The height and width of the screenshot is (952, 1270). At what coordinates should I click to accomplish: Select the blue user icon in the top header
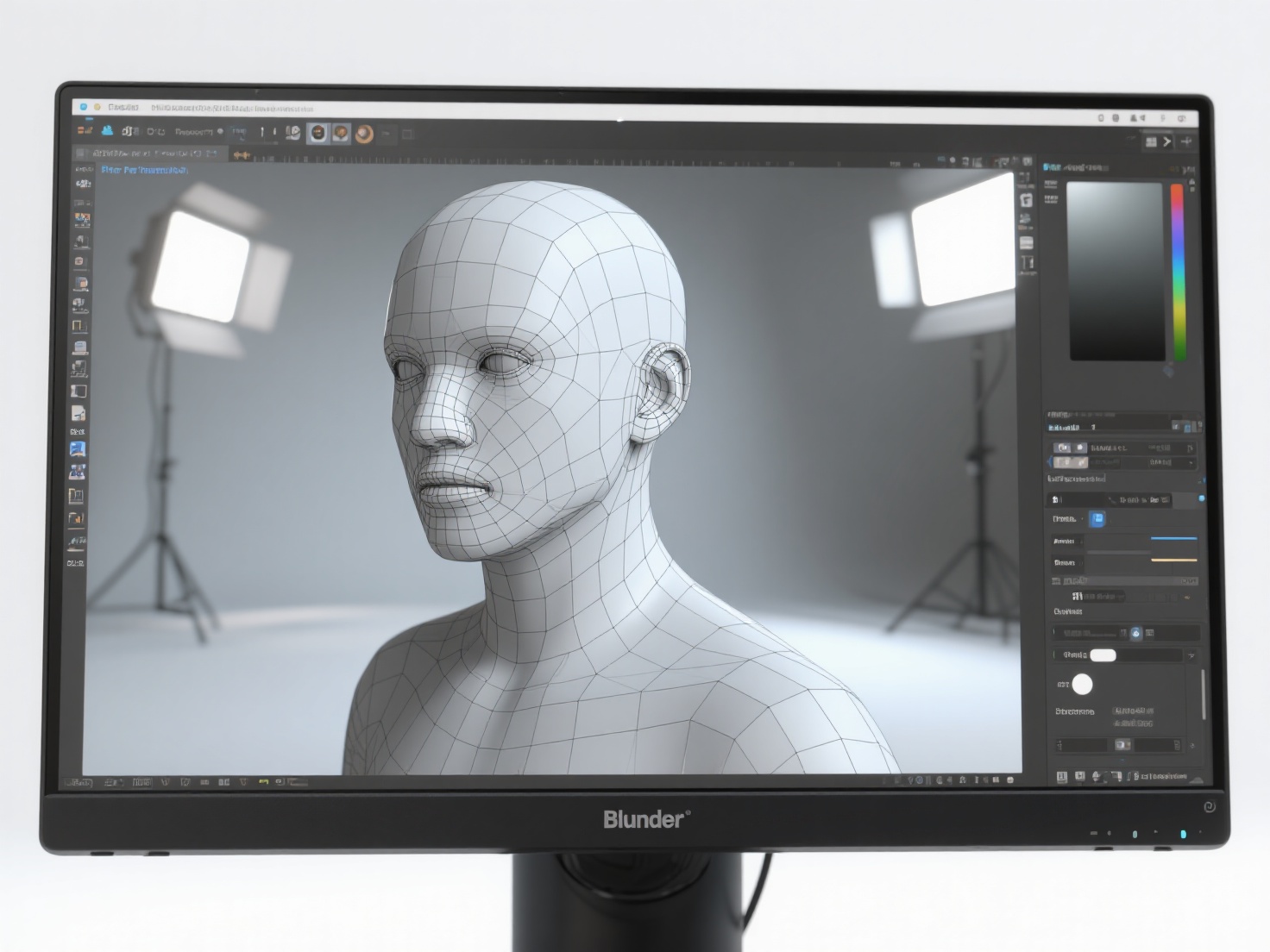106,131
